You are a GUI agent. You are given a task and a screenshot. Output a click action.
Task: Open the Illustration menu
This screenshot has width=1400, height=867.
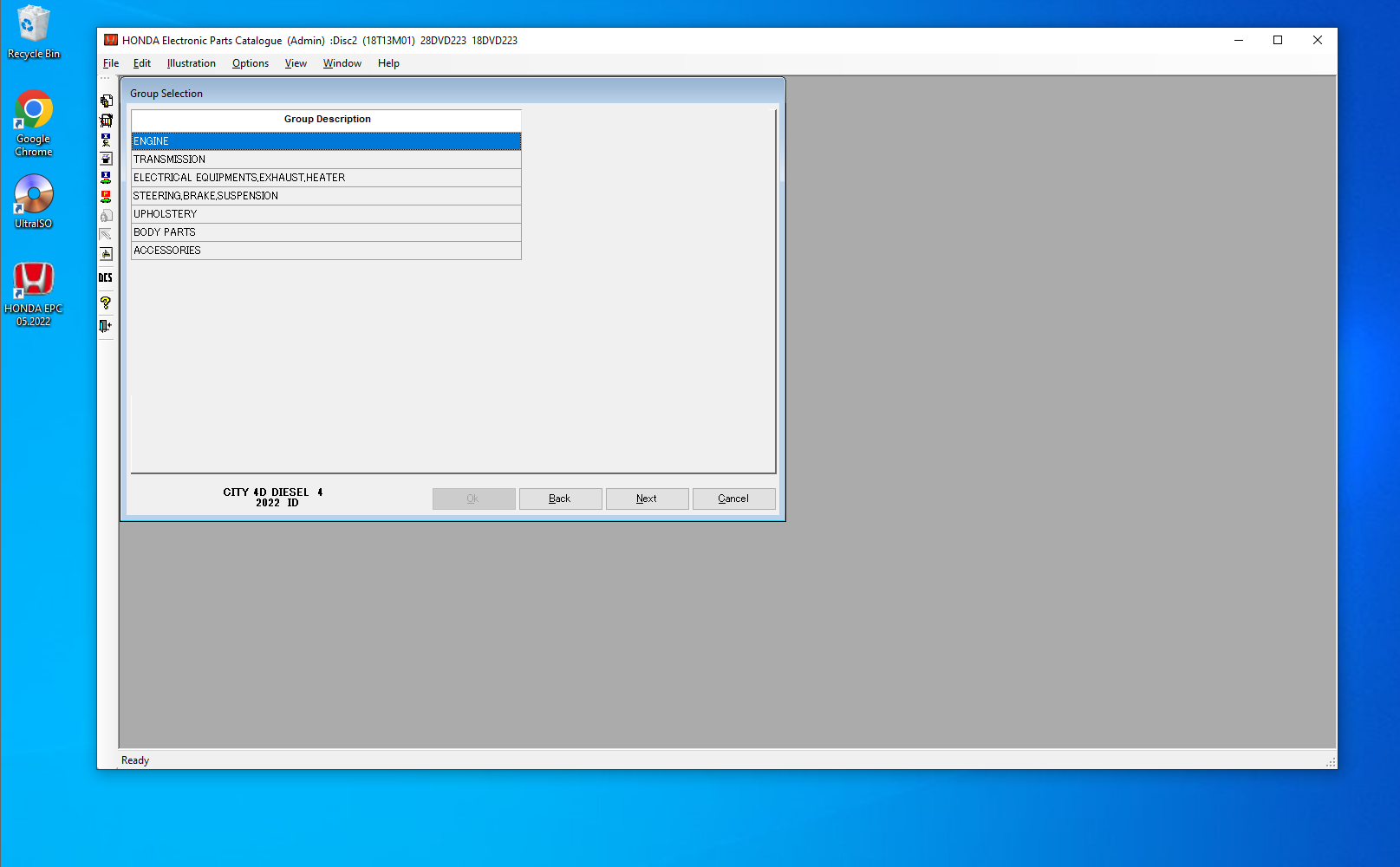pyautogui.click(x=191, y=63)
